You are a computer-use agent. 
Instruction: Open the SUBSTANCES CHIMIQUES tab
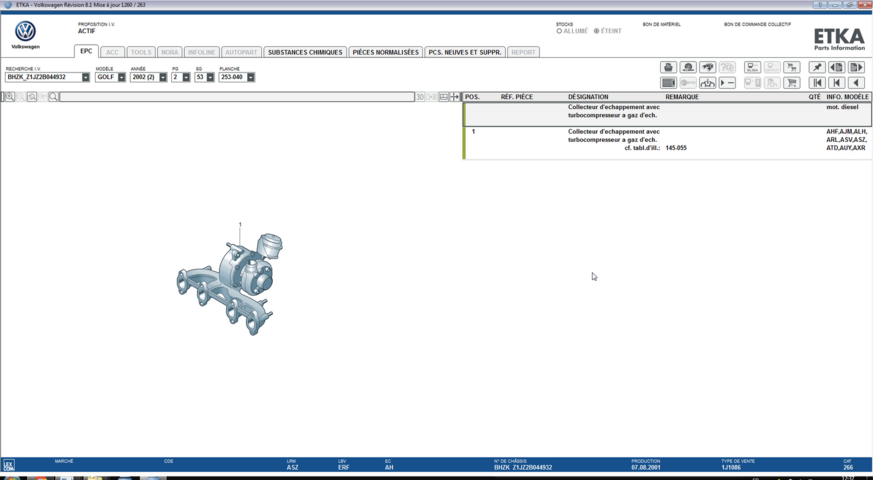[x=305, y=52]
